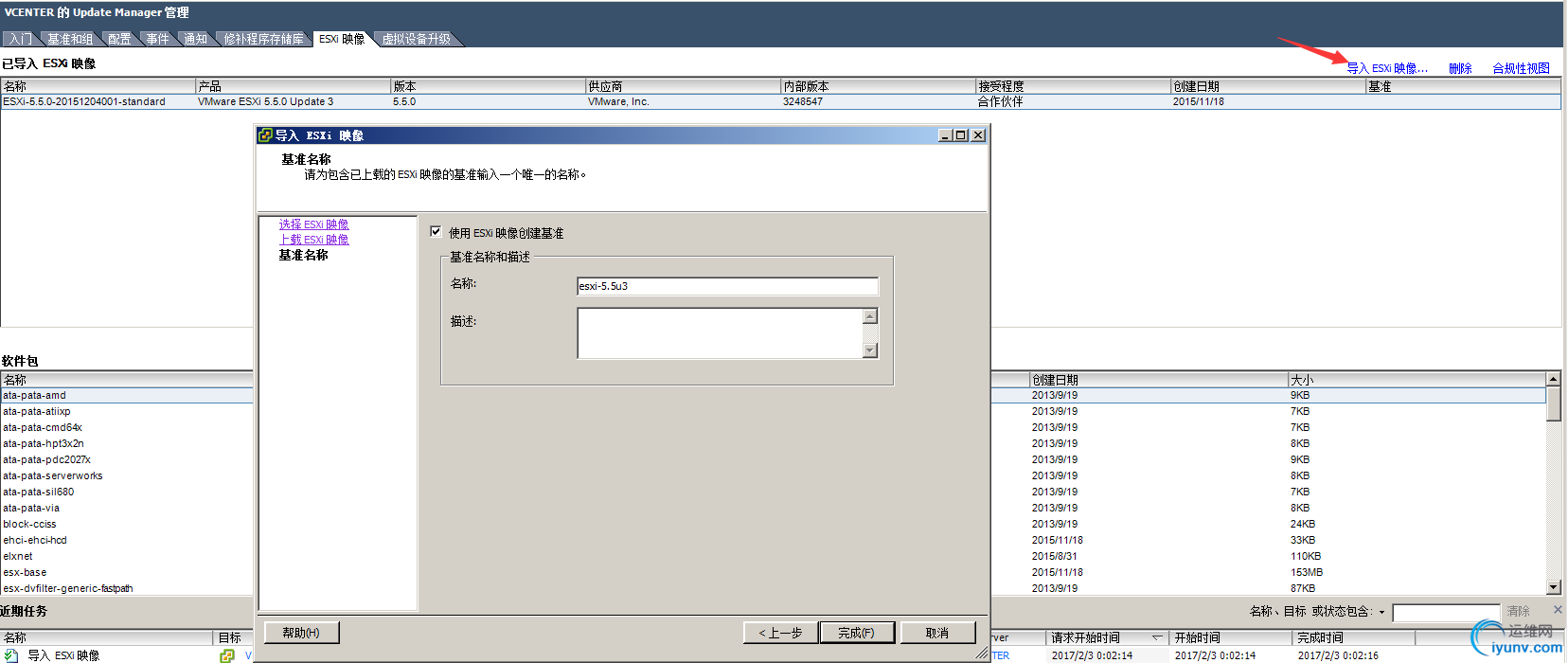Image resolution: width=1568 pixels, height=663 pixels.
Task: Go to 上载 ESXi 映像 wizard step
Action: coord(313,240)
